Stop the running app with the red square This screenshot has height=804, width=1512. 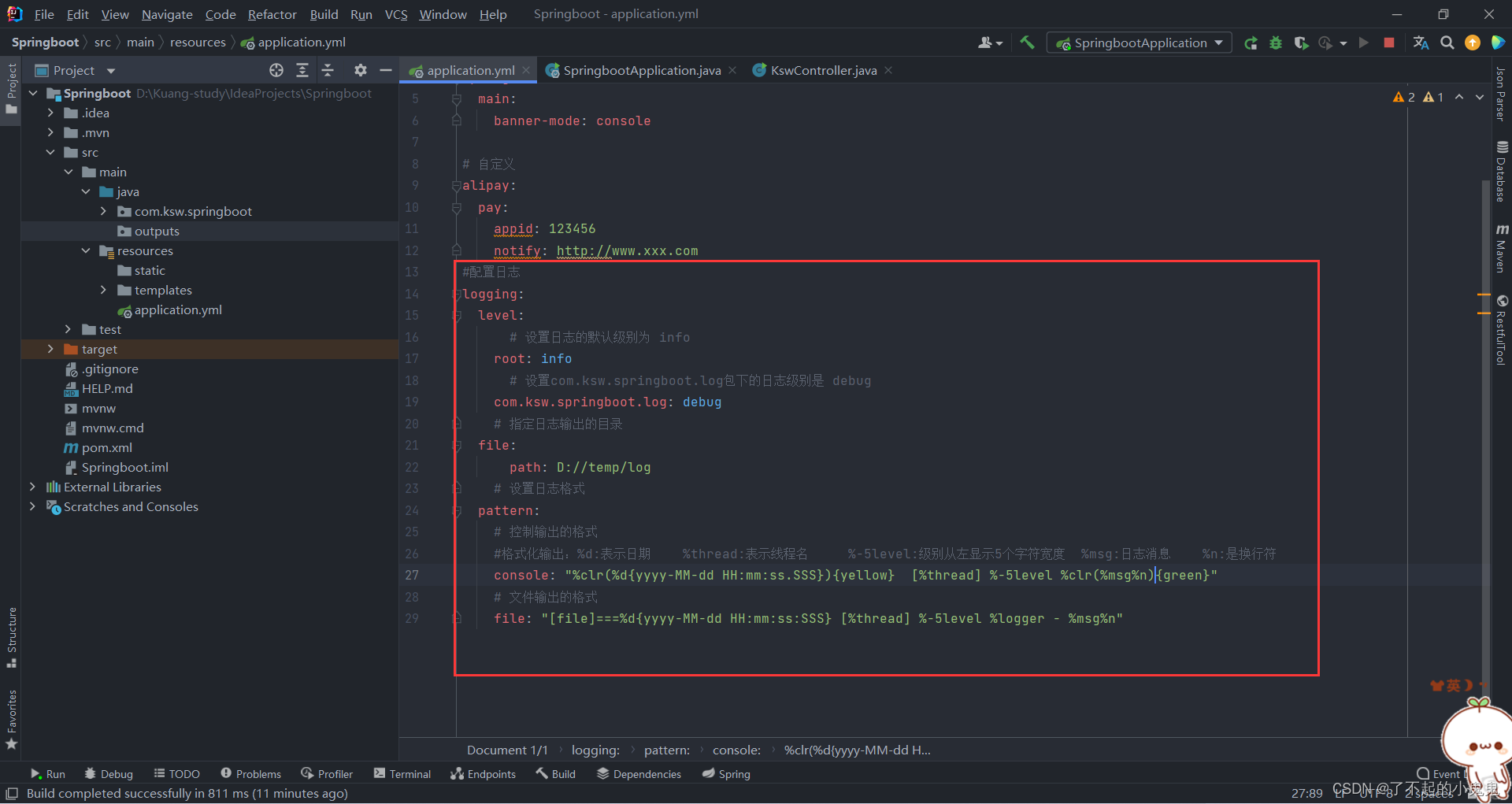(1389, 43)
